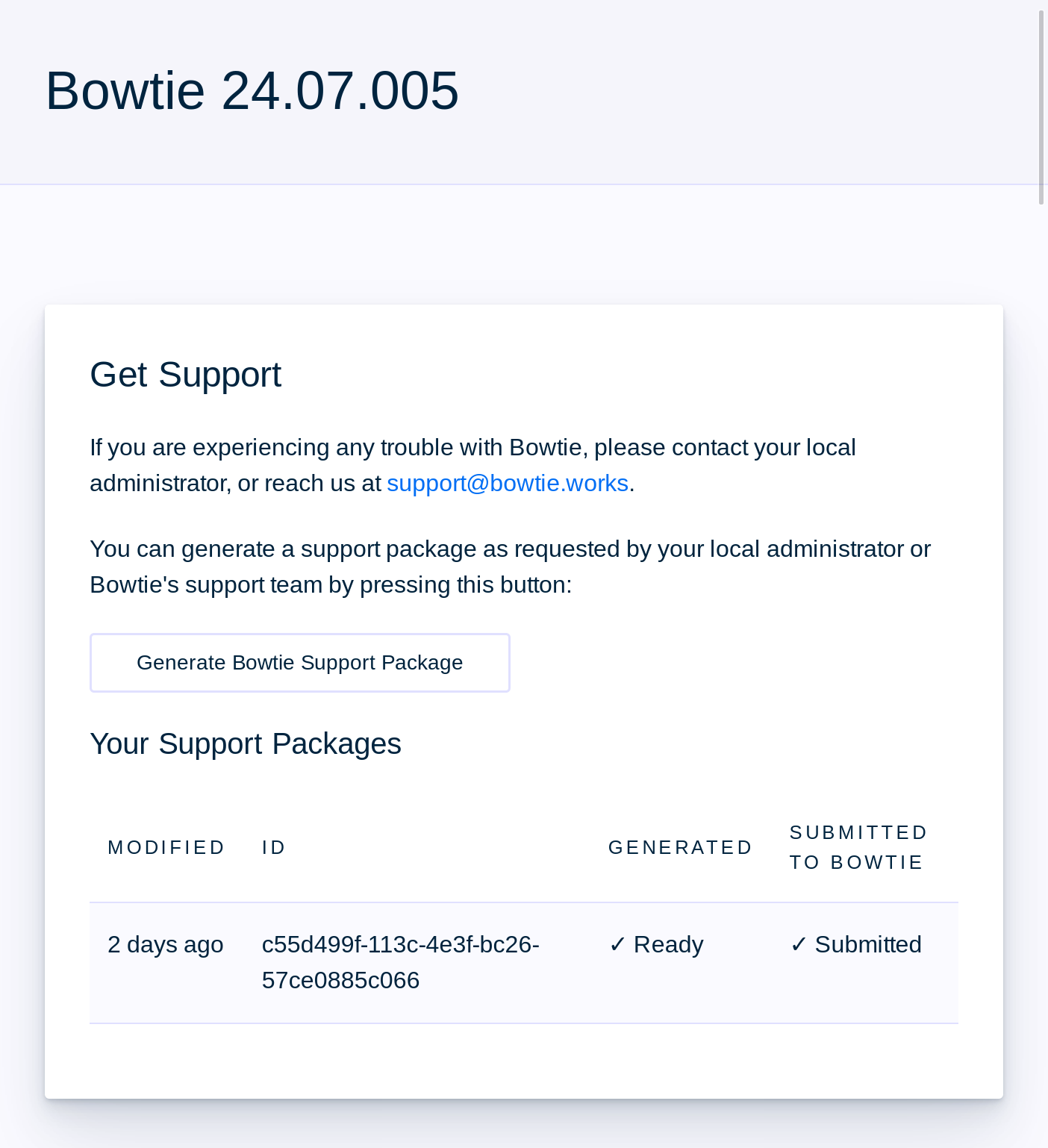Click the Submitted checkmark icon
The height and width of the screenshot is (1148, 1048).
click(x=799, y=945)
